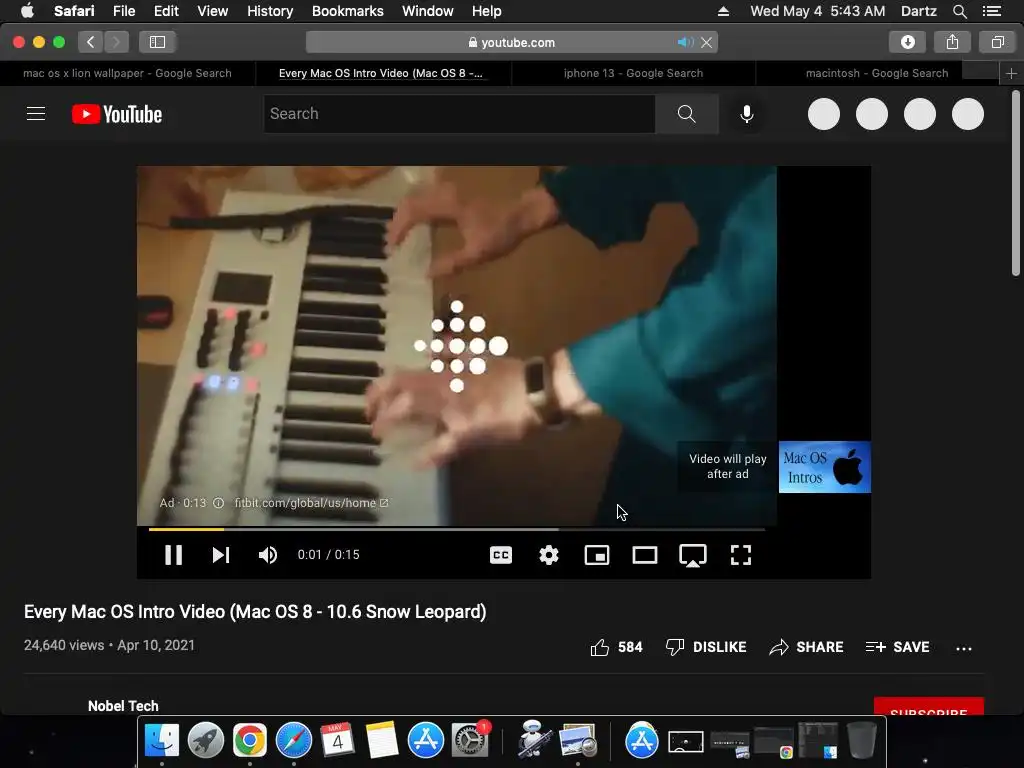
Task: Seek on the video progress bar
Action: click(456, 529)
